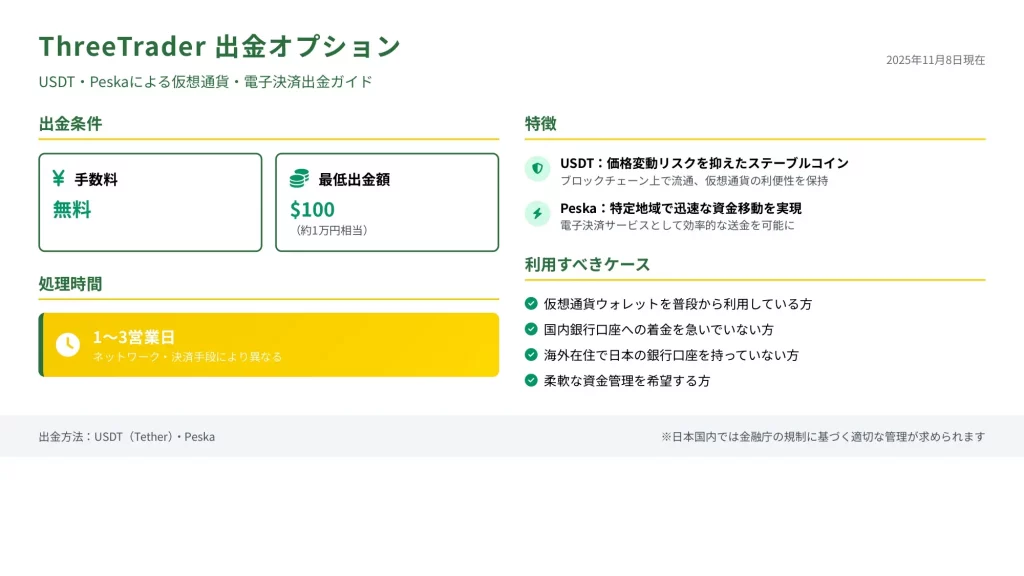Image resolution: width=1024 pixels, height=576 pixels.
Task: Click the yen icon beside 手数料
Action: coord(59,179)
